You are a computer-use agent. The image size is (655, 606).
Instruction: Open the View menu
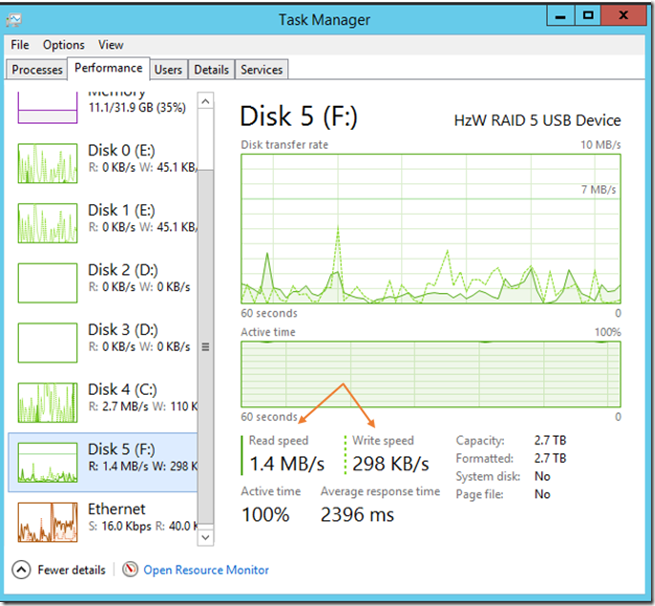[111, 45]
